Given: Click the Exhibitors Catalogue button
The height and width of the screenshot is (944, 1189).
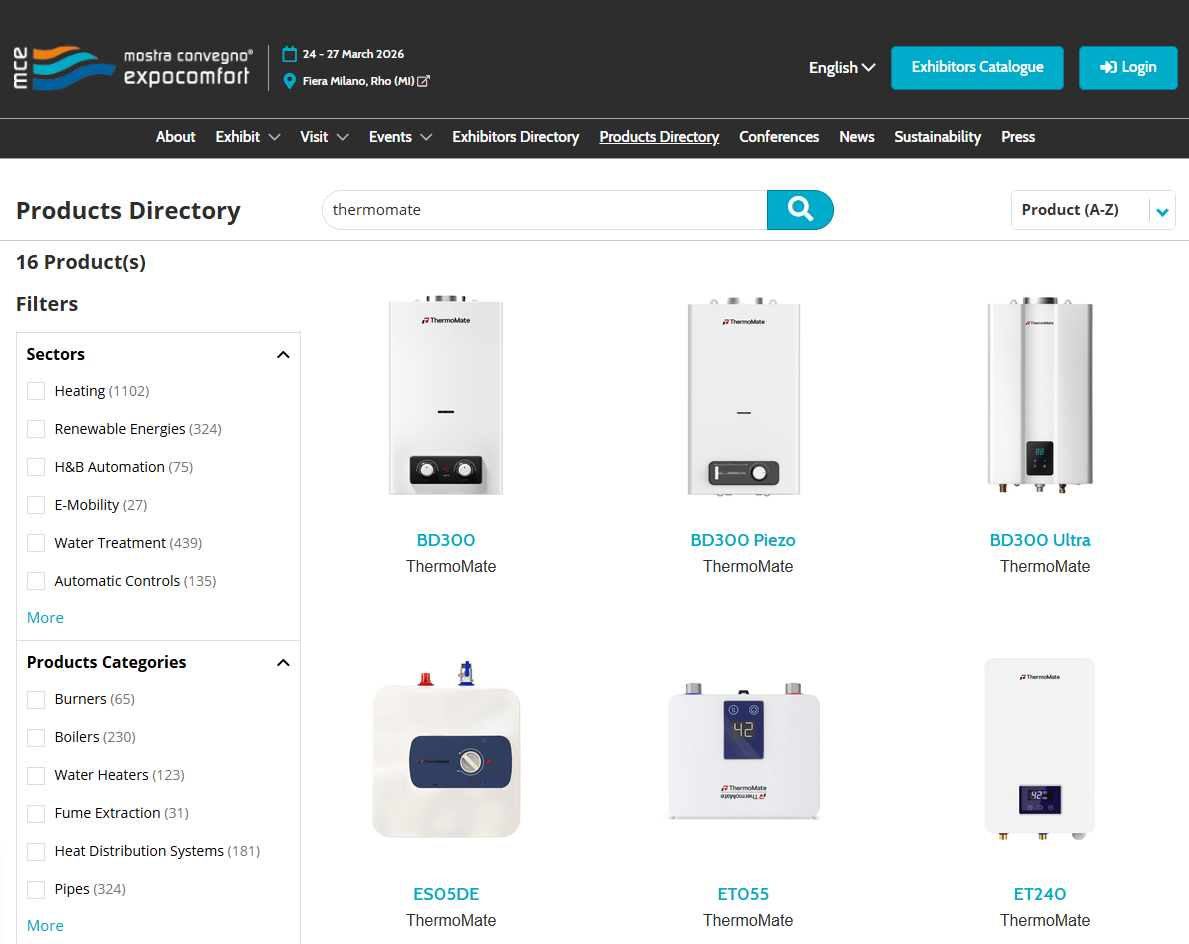Looking at the screenshot, I should click(976, 67).
